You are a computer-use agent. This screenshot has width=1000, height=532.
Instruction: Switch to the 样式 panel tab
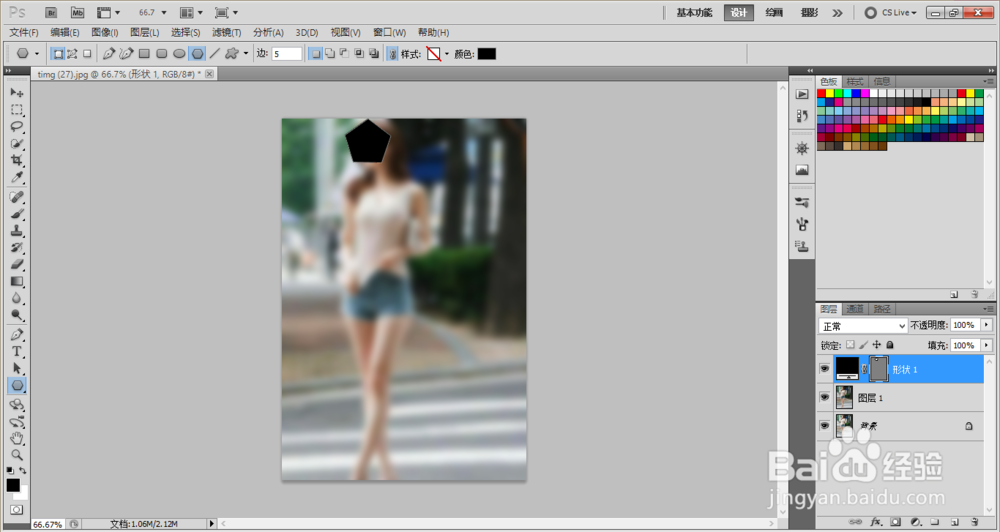855,82
